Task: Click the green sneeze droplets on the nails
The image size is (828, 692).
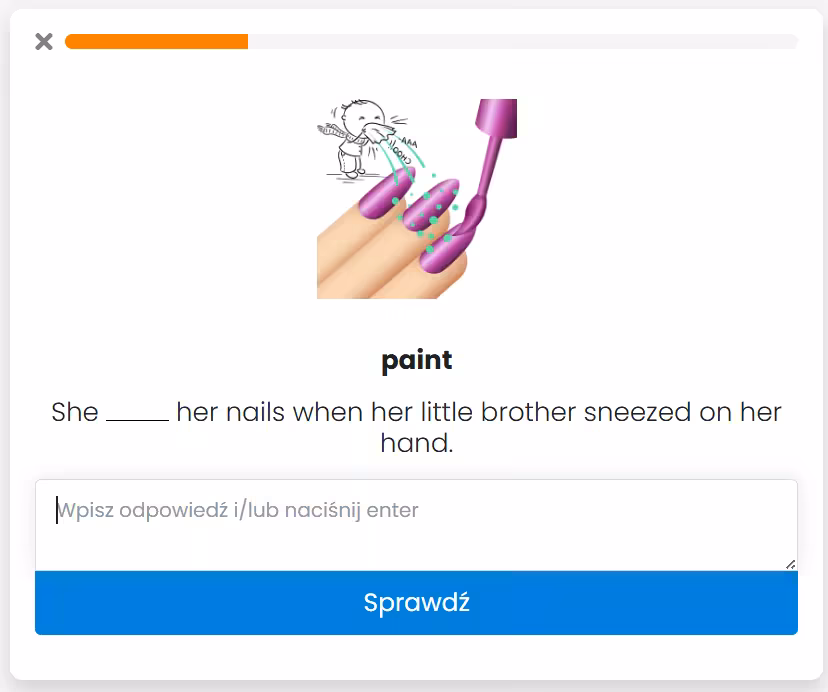Action: (x=432, y=215)
